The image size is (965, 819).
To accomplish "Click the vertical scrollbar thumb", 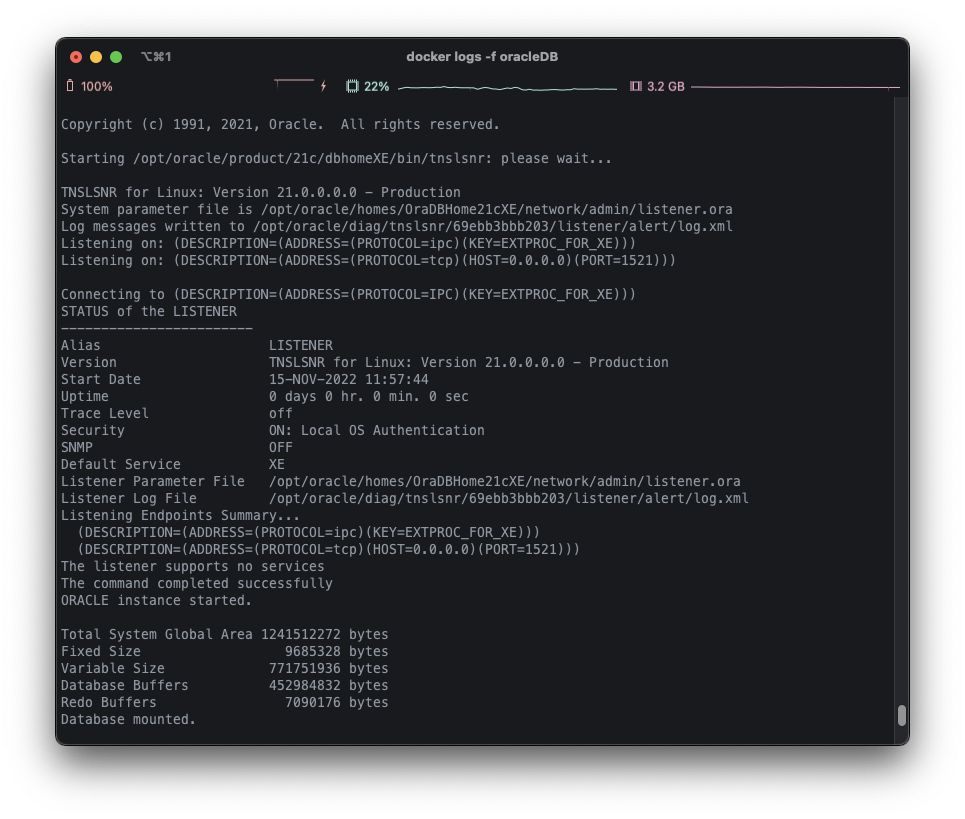I will (x=902, y=715).
